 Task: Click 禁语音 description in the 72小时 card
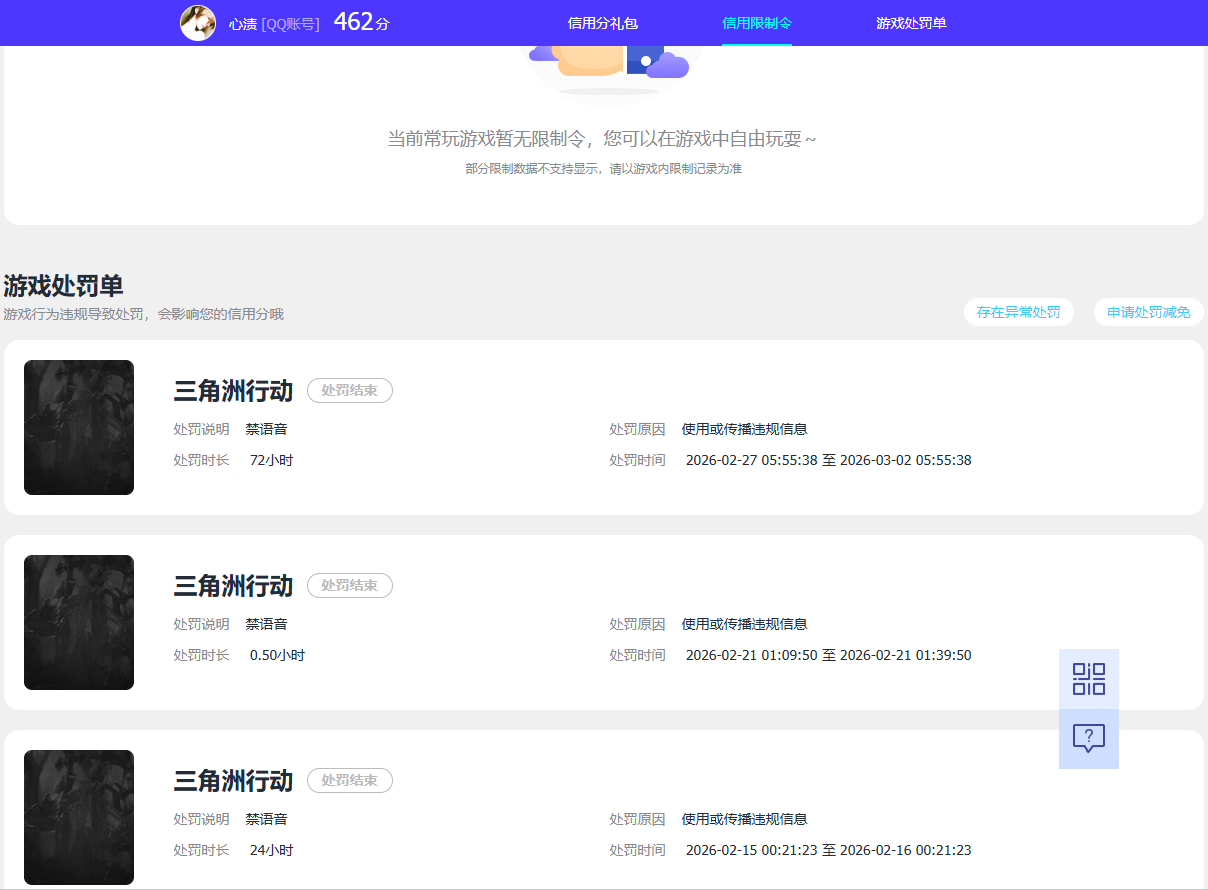[x=267, y=429]
